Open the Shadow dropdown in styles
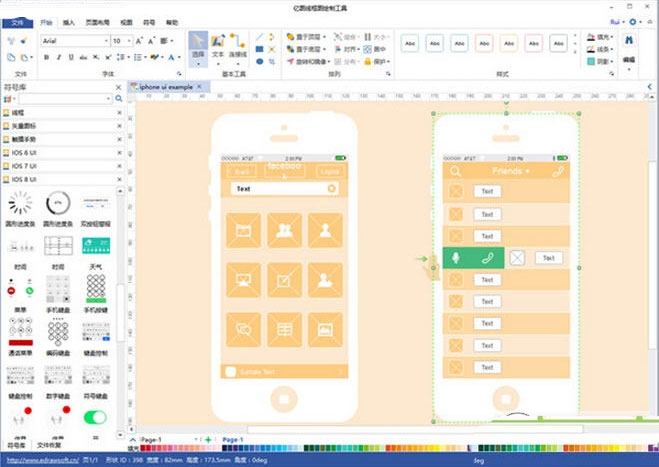The width and height of the screenshot is (659, 467). (600, 61)
